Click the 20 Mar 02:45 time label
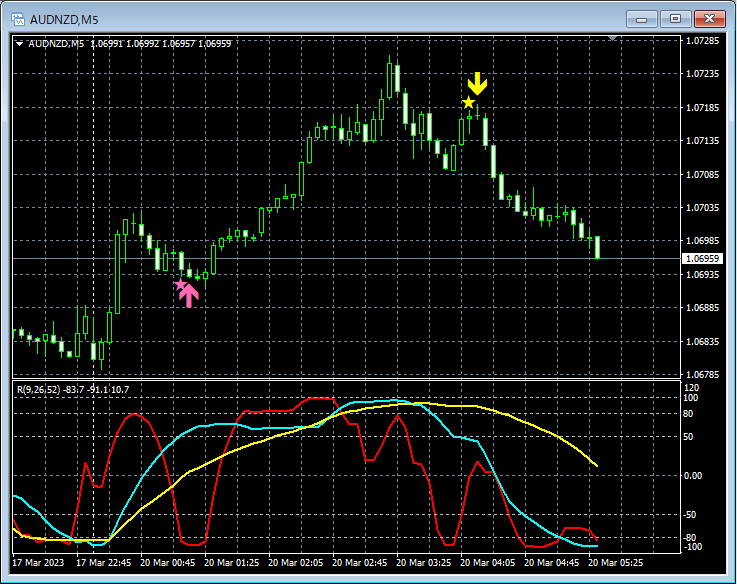 click(360, 562)
